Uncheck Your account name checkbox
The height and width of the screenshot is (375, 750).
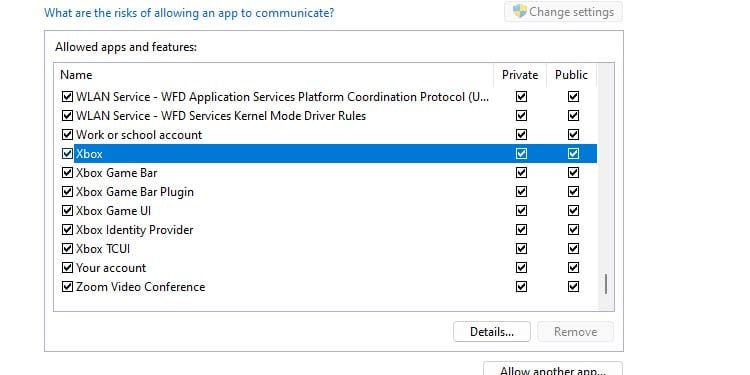[x=67, y=267]
